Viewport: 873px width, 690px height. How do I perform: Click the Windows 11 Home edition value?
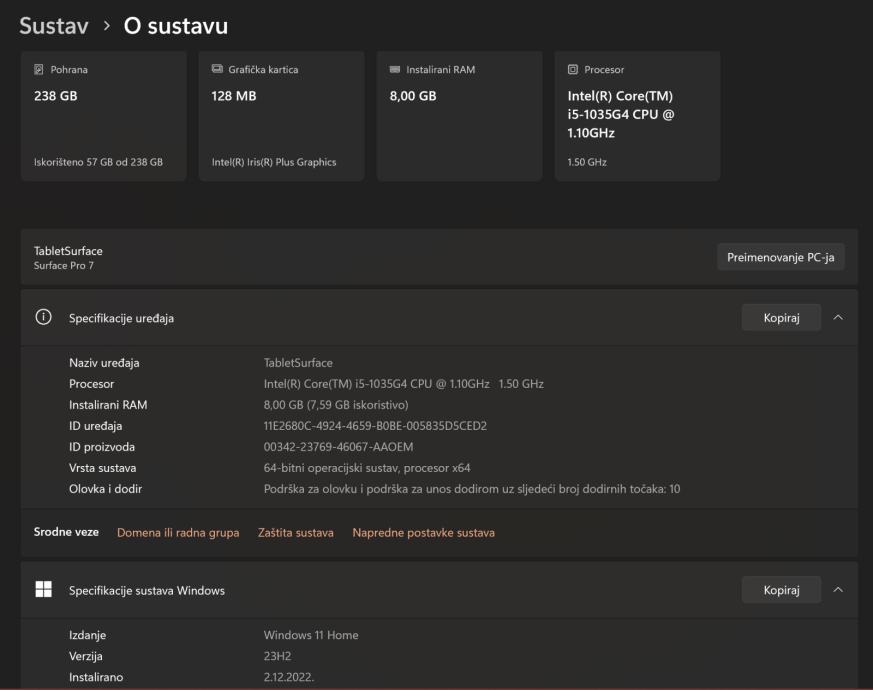311,635
